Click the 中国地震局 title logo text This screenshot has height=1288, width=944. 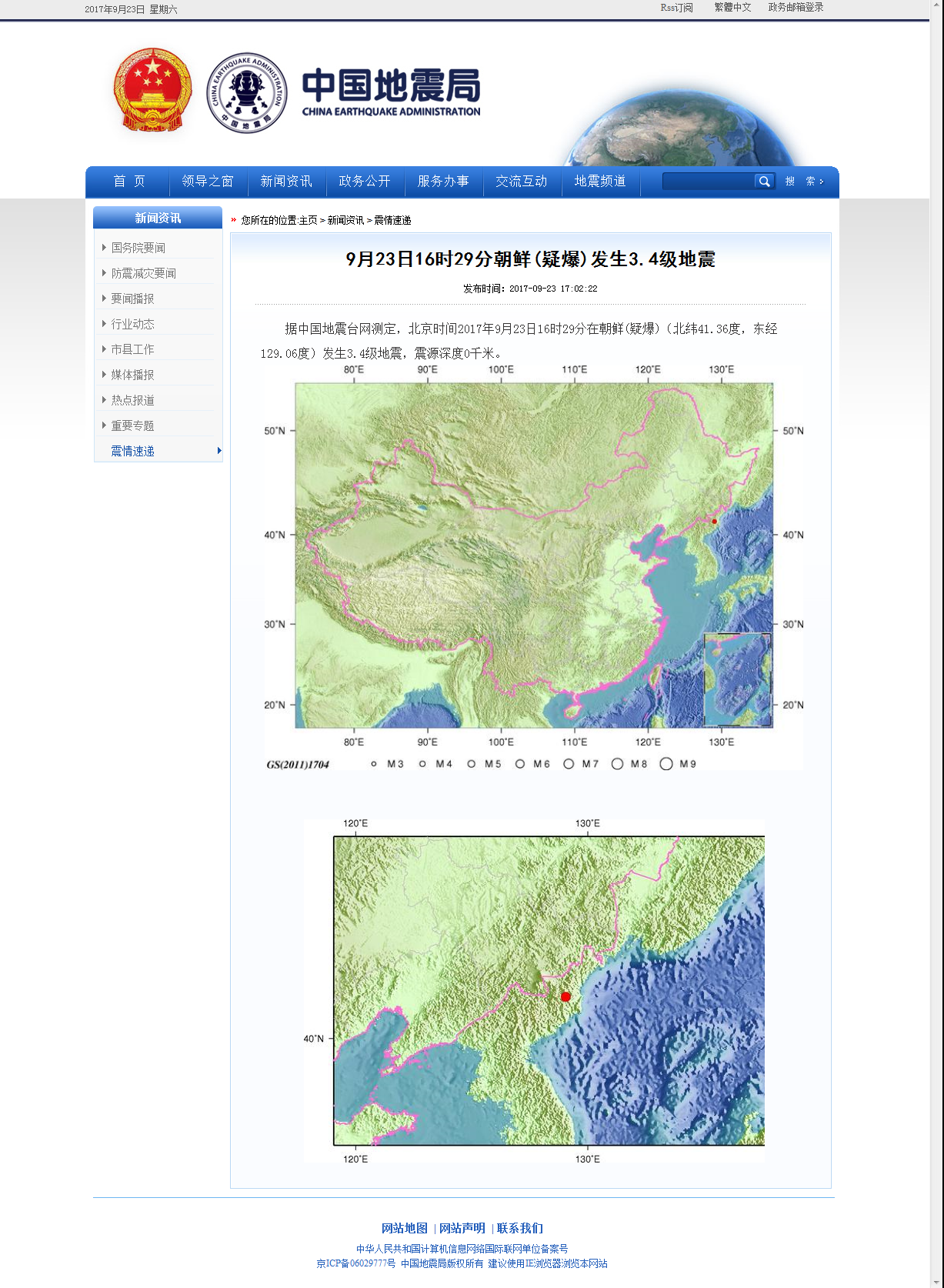[x=391, y=92]
